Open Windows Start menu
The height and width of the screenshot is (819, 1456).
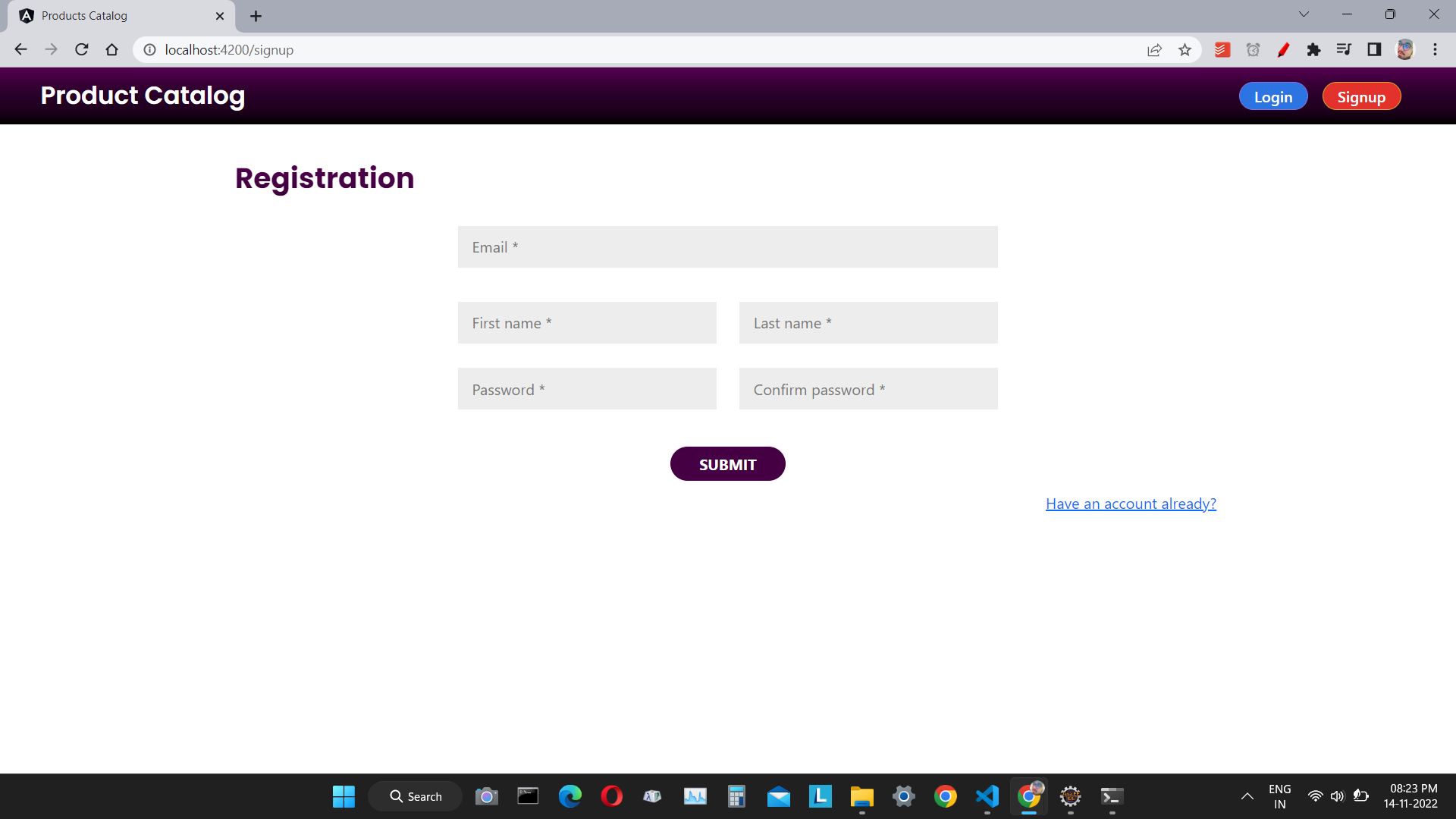[344, 796]
